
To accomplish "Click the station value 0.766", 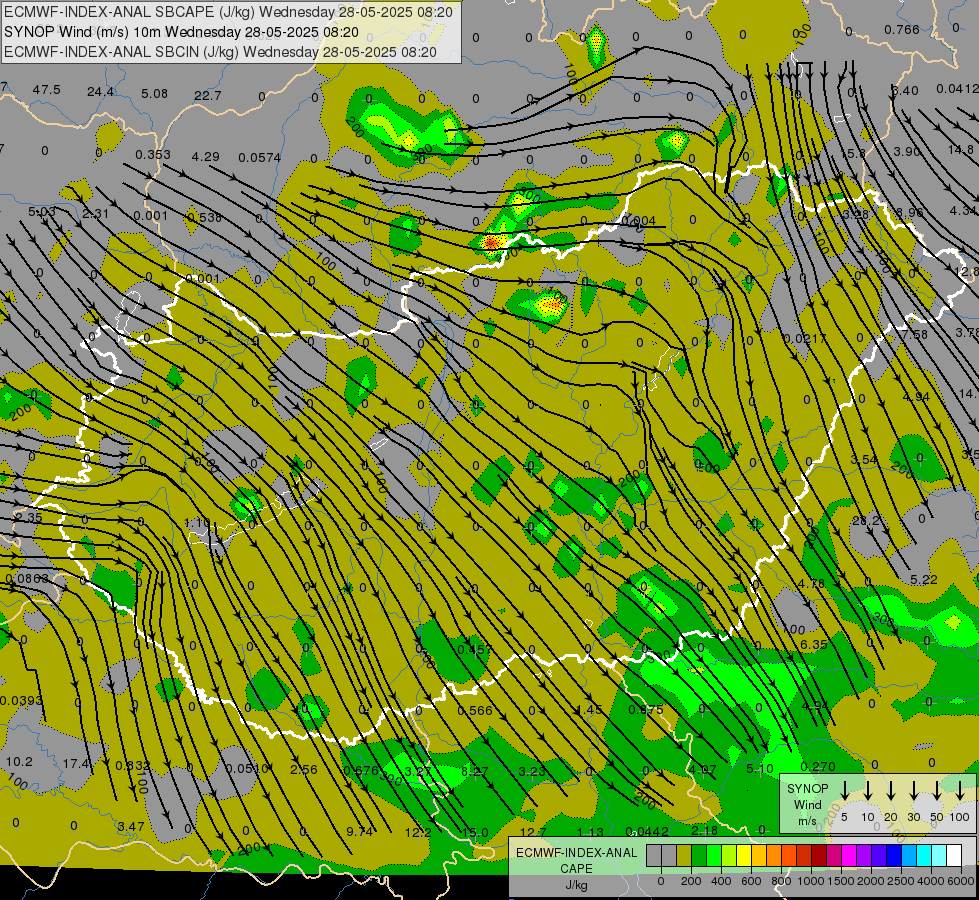I will (902, 29).
